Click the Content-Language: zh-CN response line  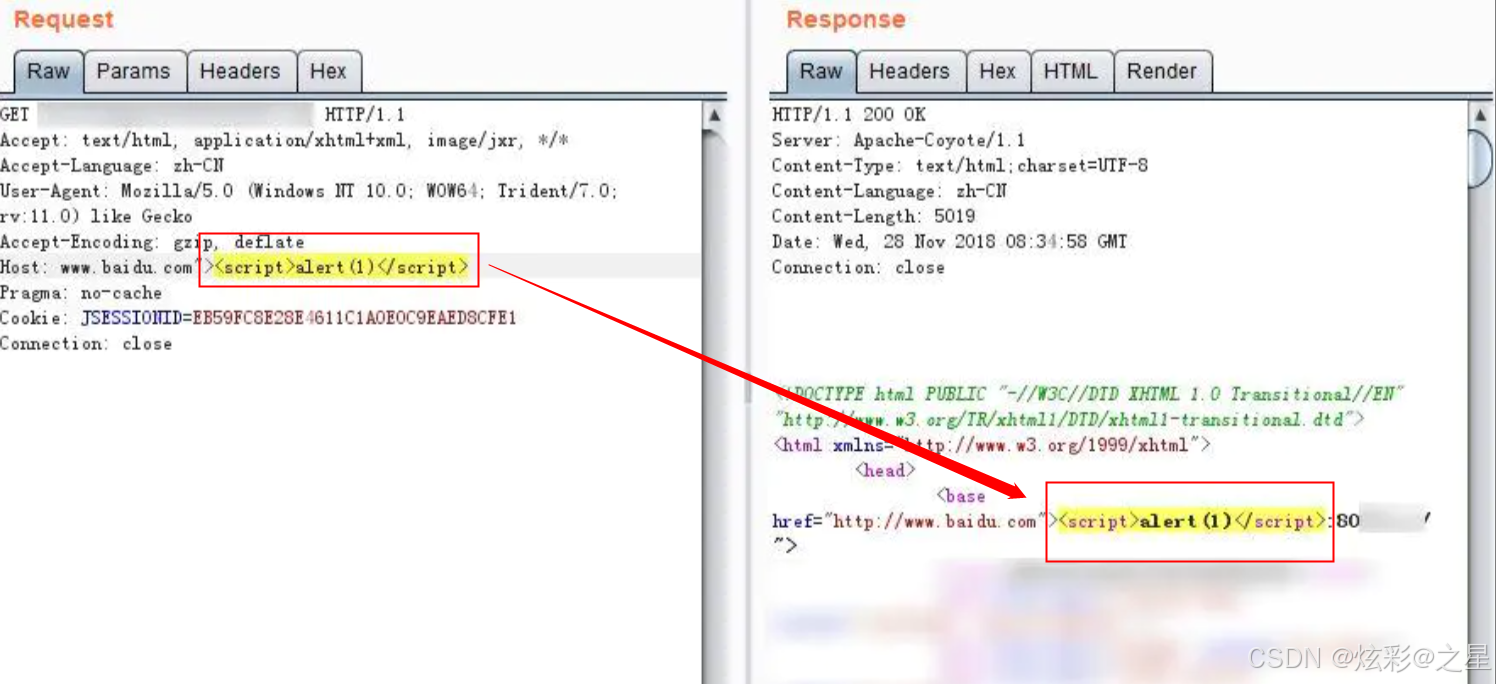pyautogui.click(x=889, y=191)
